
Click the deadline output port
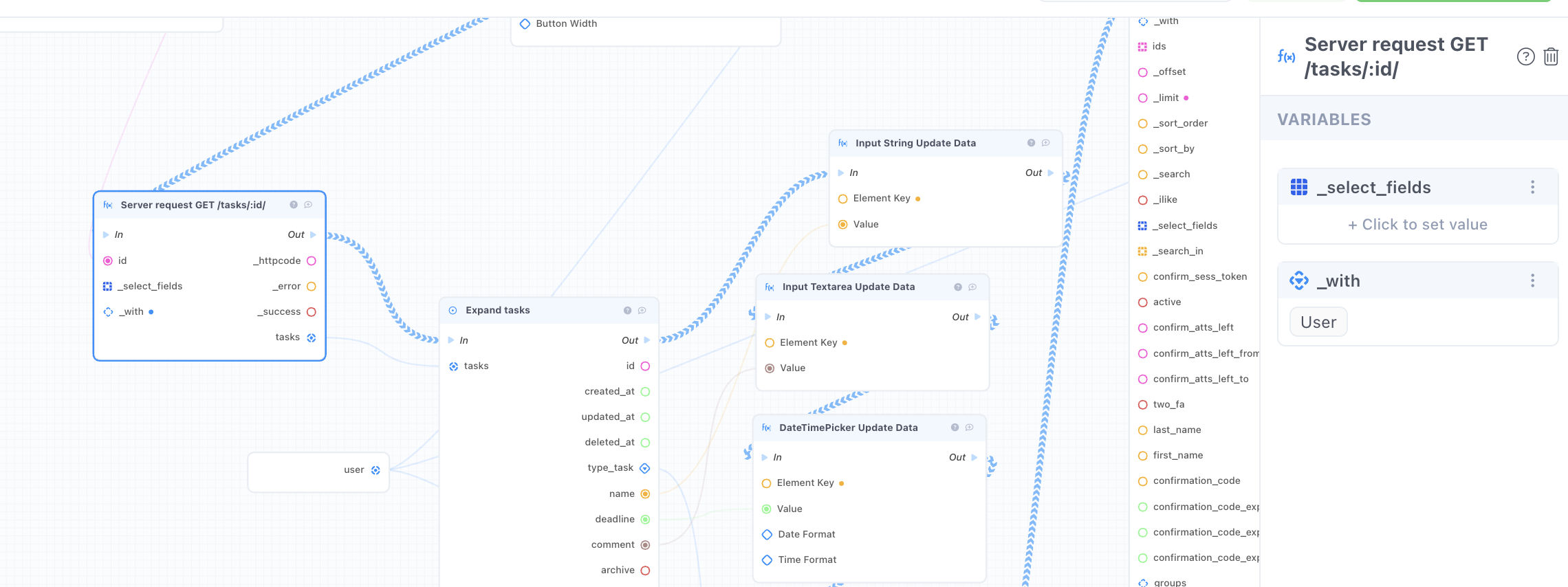(645, 519)
